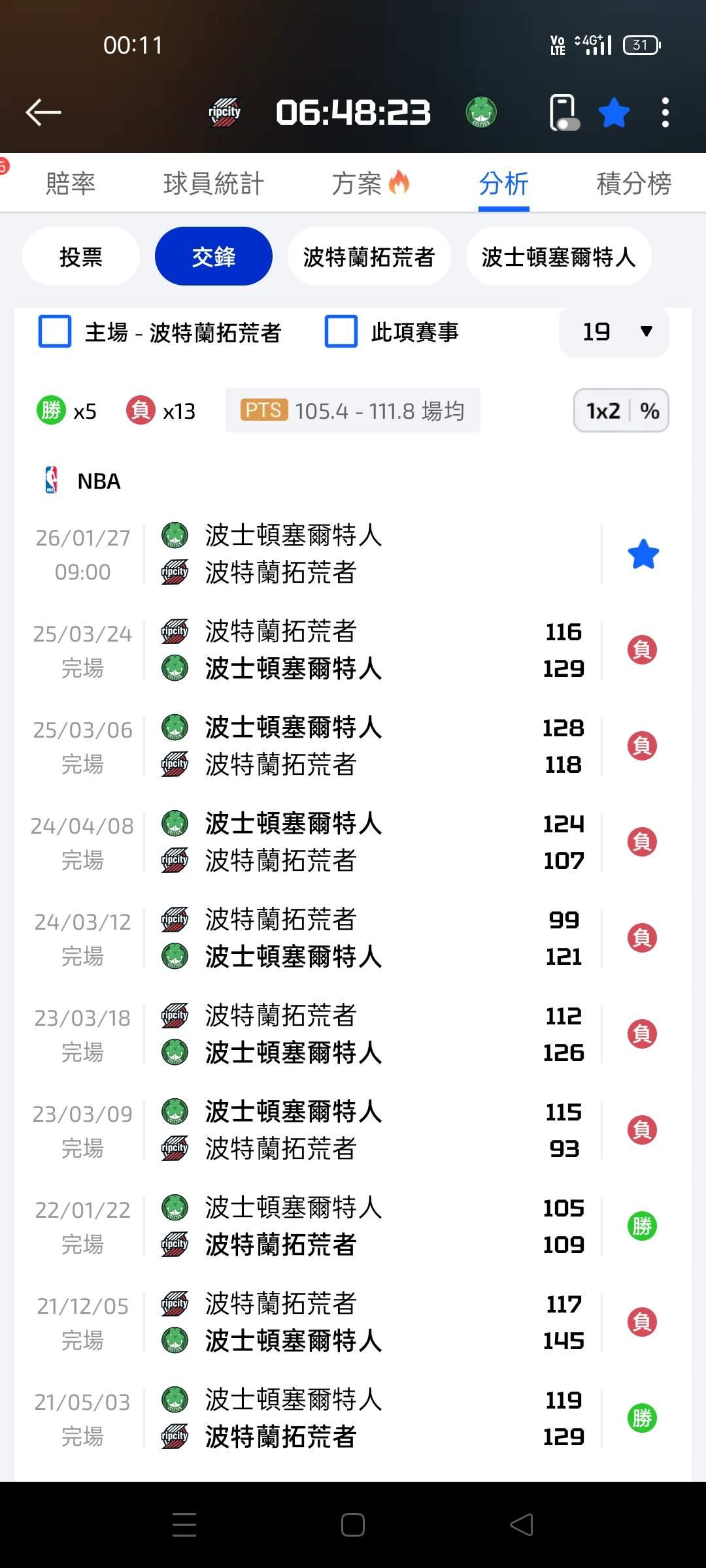This screenshot has height=1568, width=706.
Task: Tap the Boston Celtics logo in header
Action: pyautogui.click(x=481, y=112)
